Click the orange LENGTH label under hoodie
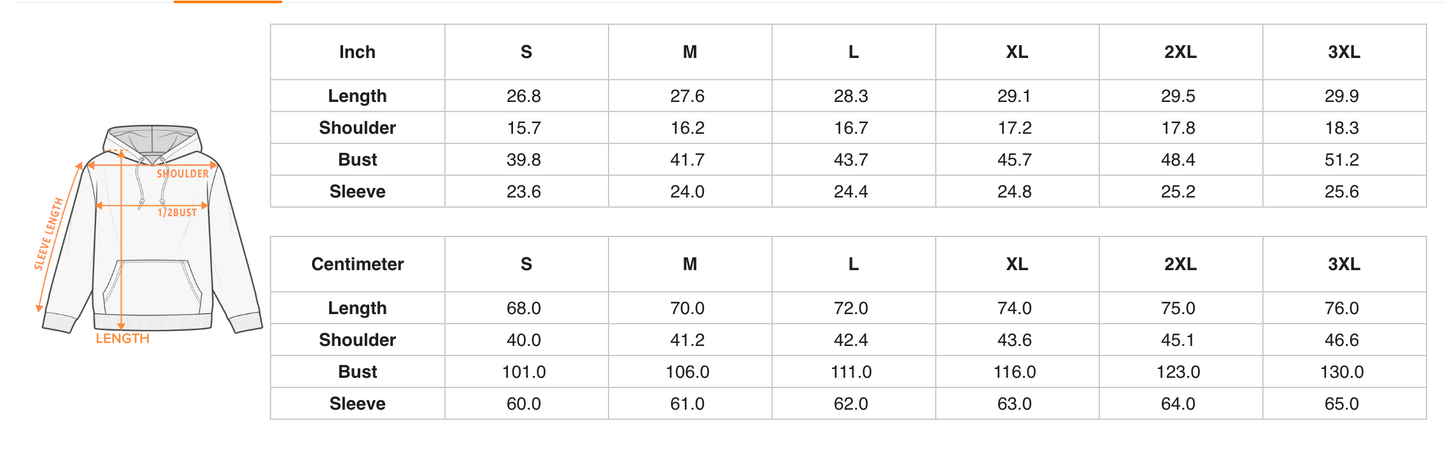 click(123, 339)
